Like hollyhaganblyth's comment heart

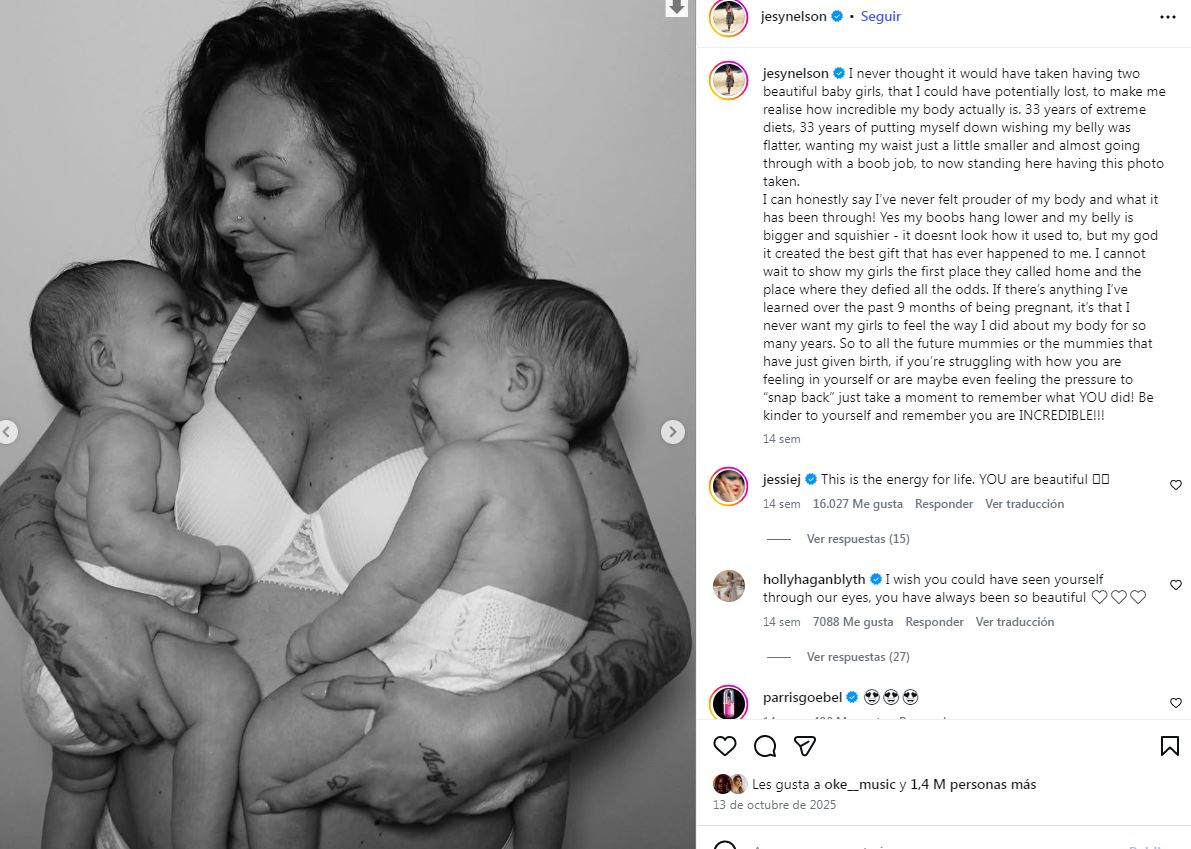pyautogui.click(x=1176, y=585)
